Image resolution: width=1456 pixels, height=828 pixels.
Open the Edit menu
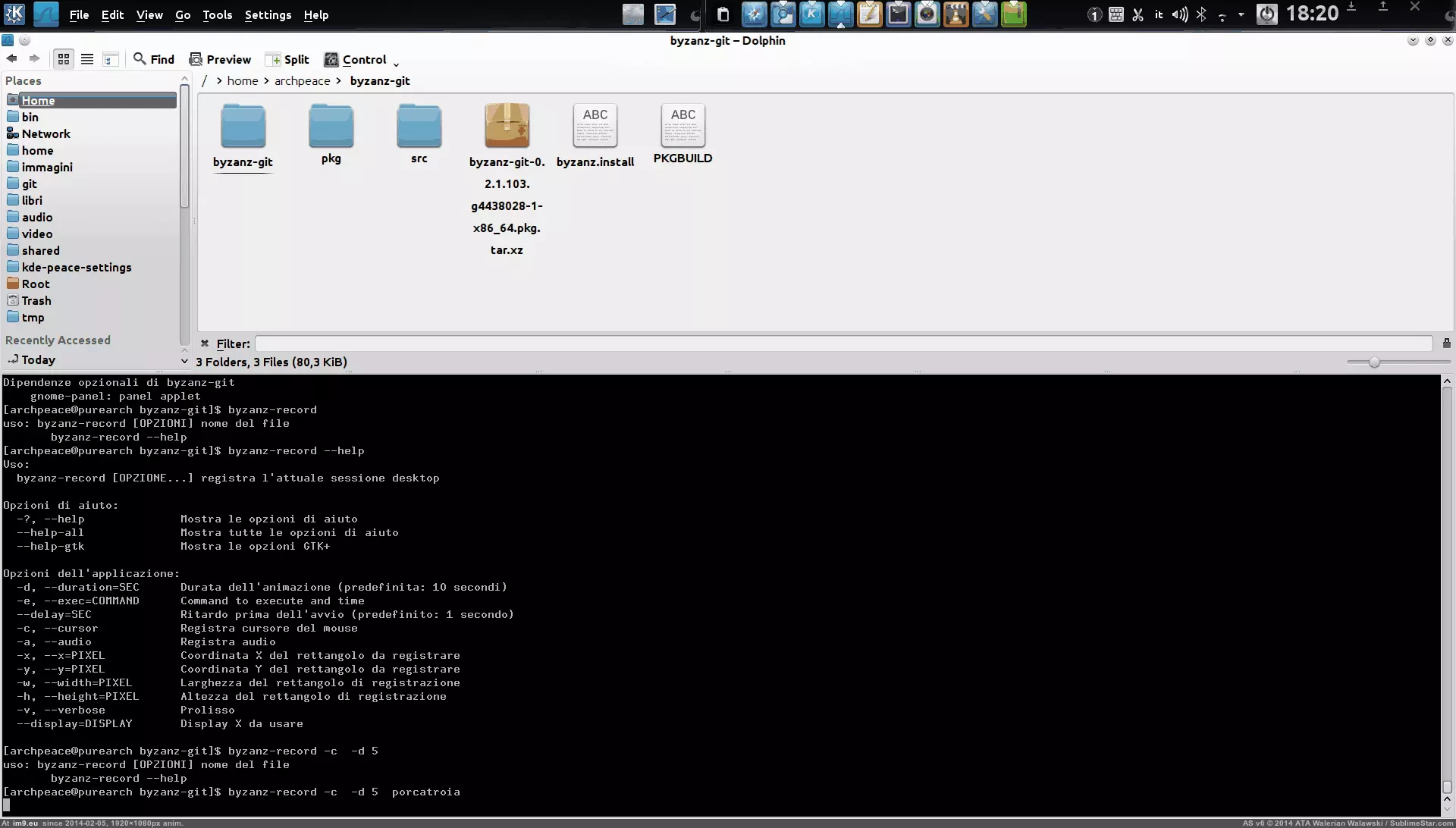click(112, 14)
